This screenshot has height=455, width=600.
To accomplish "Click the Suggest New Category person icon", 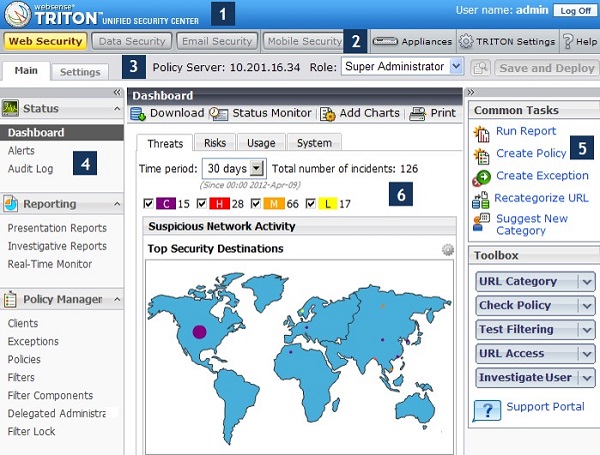I will coord(481,222).
